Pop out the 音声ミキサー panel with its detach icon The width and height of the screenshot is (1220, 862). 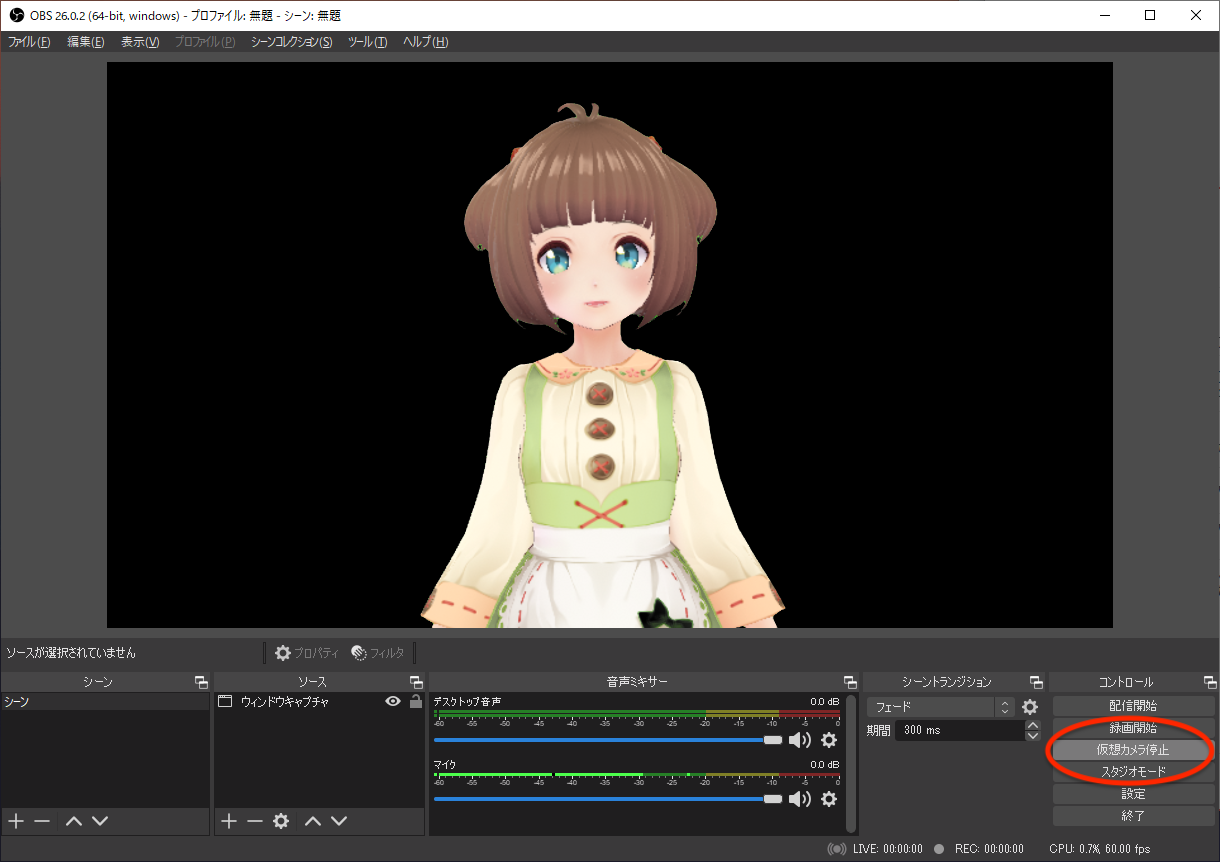coord(849,681)
